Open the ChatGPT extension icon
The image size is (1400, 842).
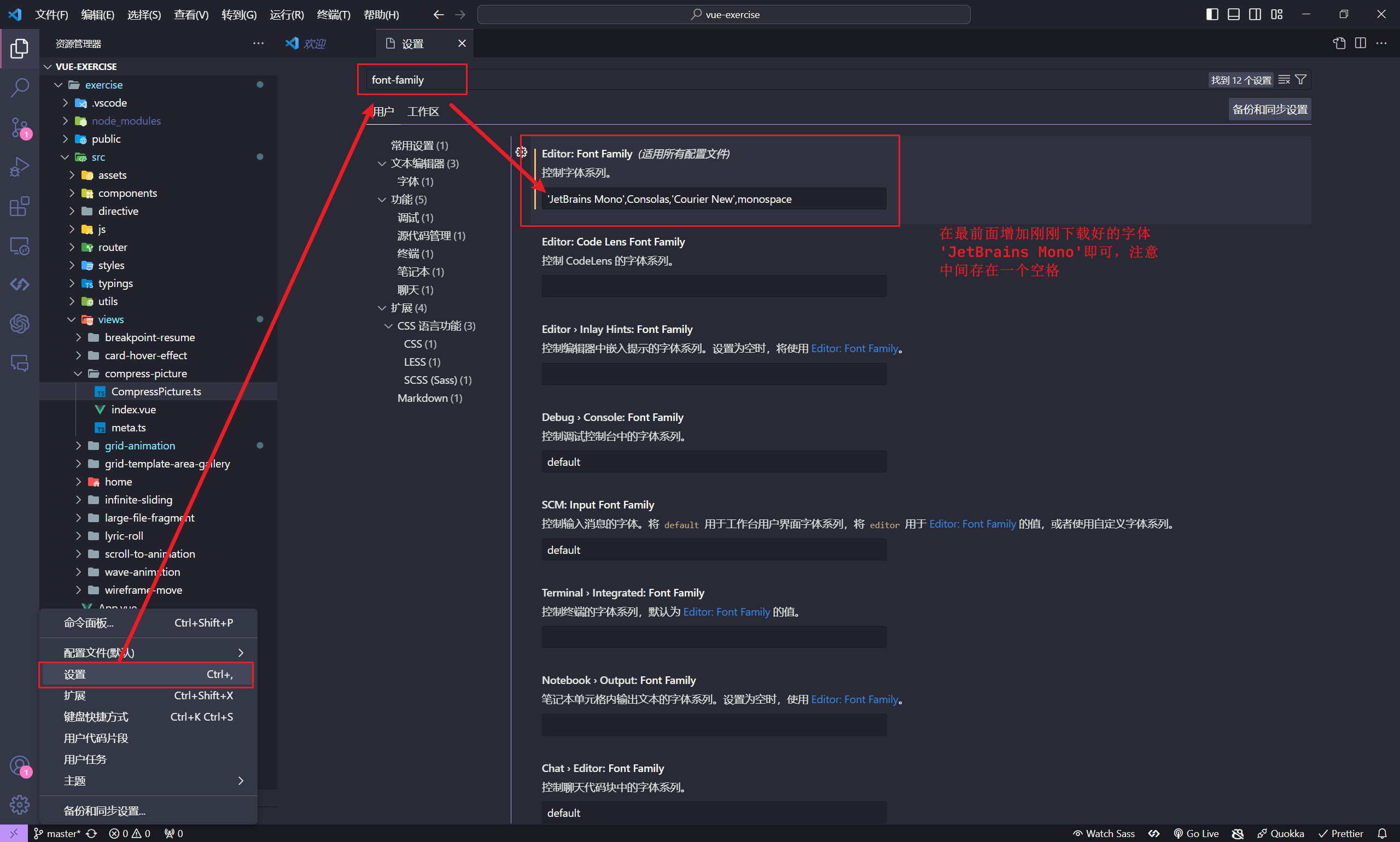click(x=19, y=324)
